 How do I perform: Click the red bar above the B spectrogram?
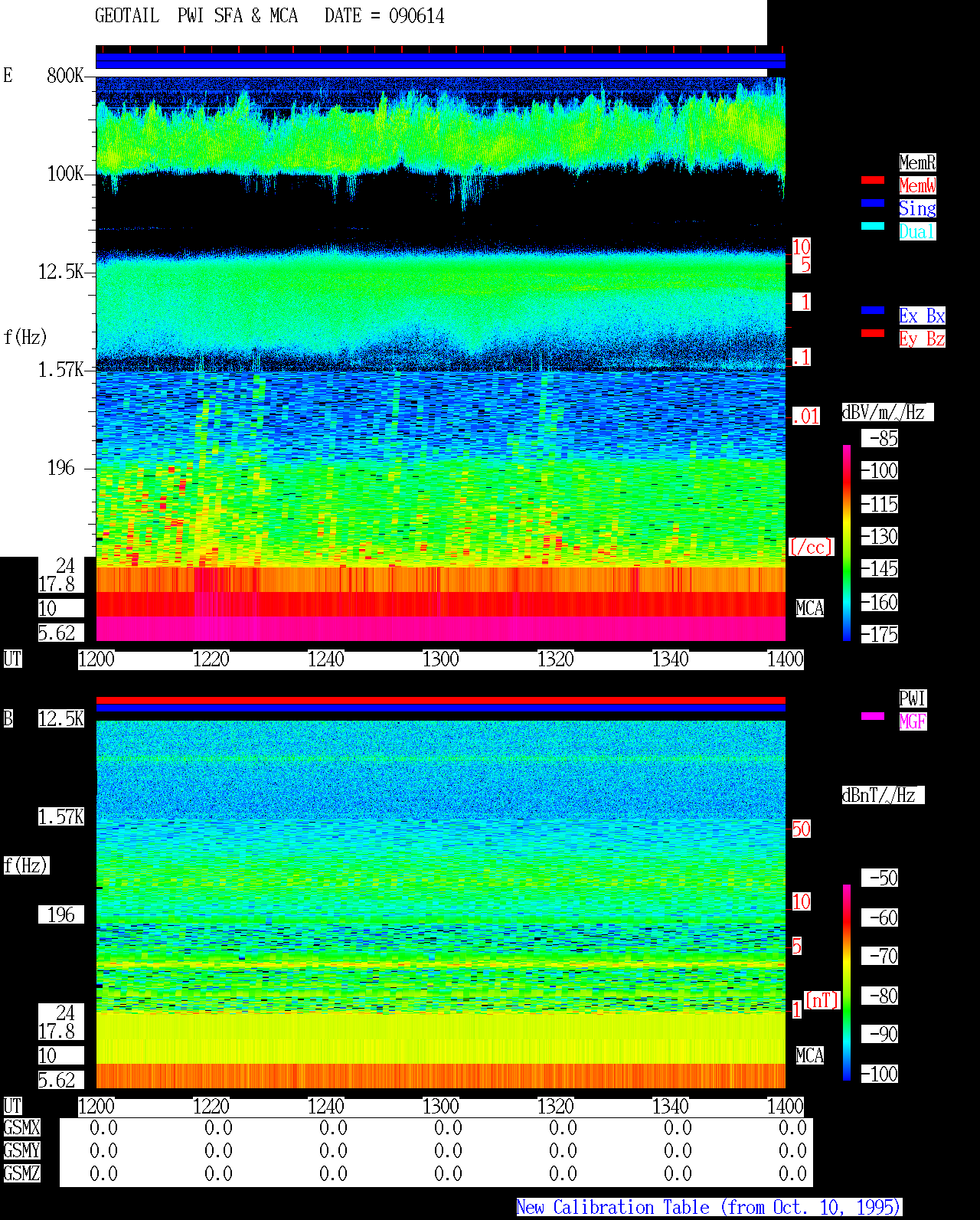440,700
